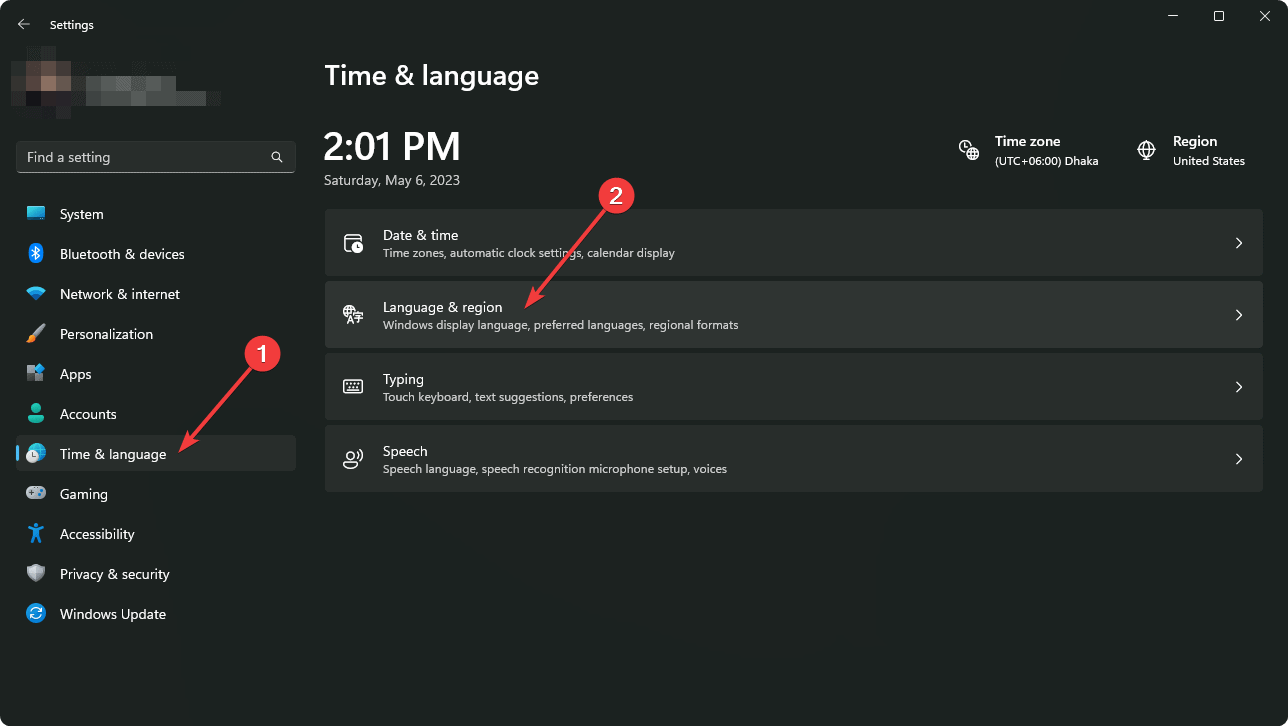Open Language & region settings
This screenshot has height=726, width=1288.
click(793, 315)
